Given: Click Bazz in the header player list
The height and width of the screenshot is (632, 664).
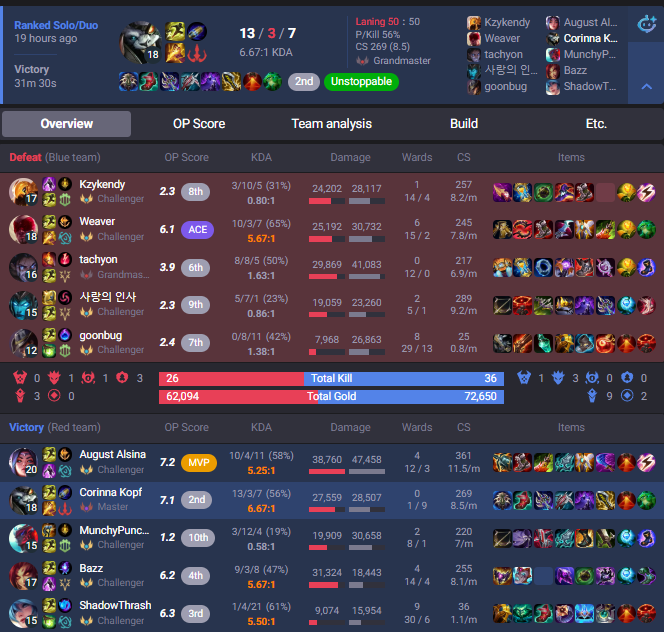Looking at the screenshot, I should coord(575,70).
